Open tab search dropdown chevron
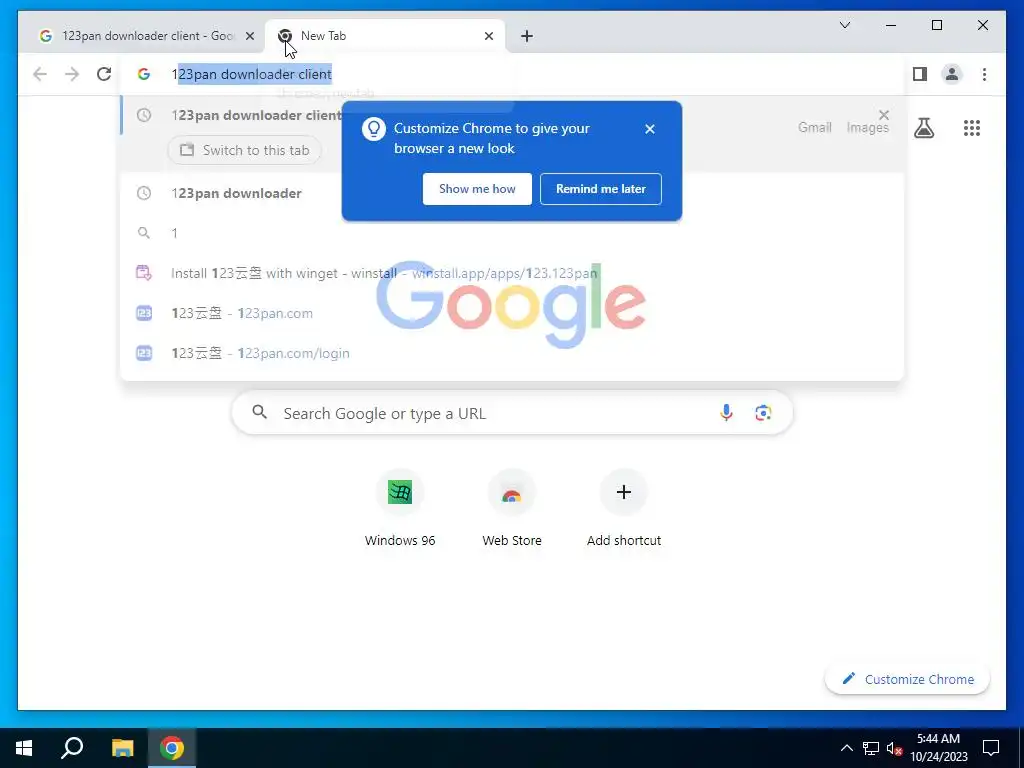Screen dimensions: 1024x768 click(844, 25)
